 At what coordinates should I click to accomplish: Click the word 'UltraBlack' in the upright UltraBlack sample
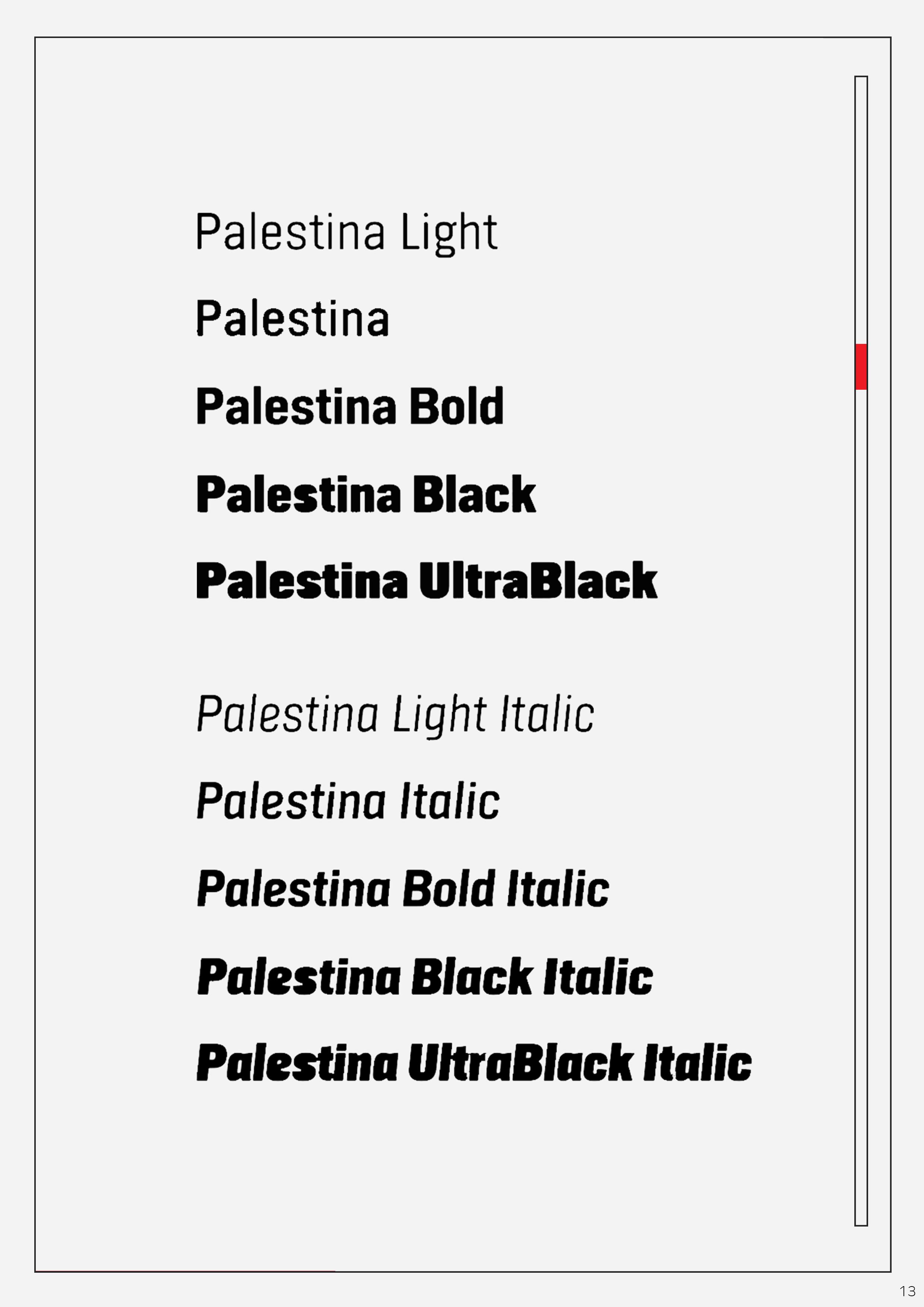pyautogui.click(x=538, y=581)
